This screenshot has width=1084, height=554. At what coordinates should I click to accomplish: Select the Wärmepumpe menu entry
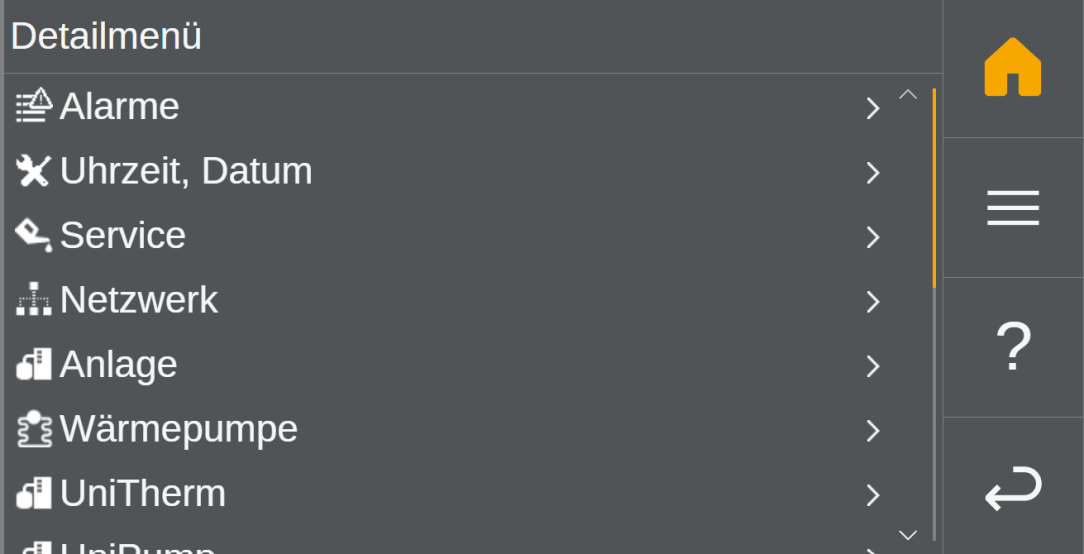pos(179,429)
